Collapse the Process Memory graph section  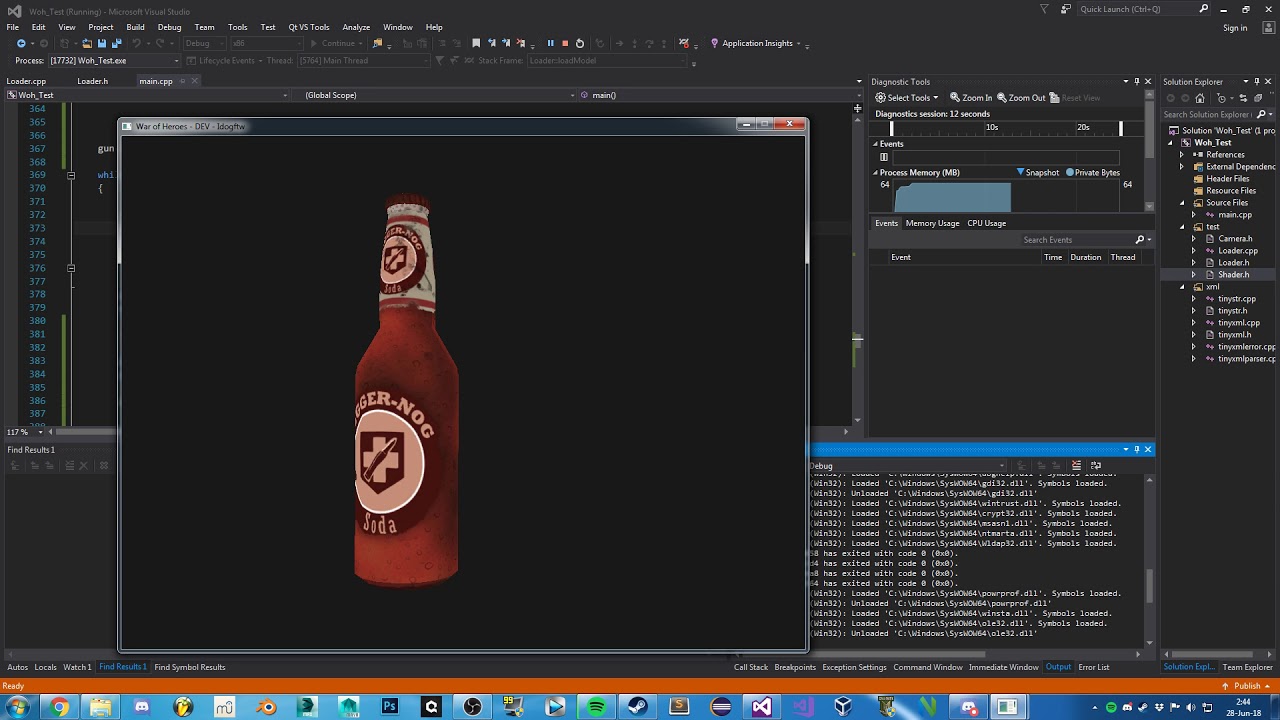pos(875,173)
